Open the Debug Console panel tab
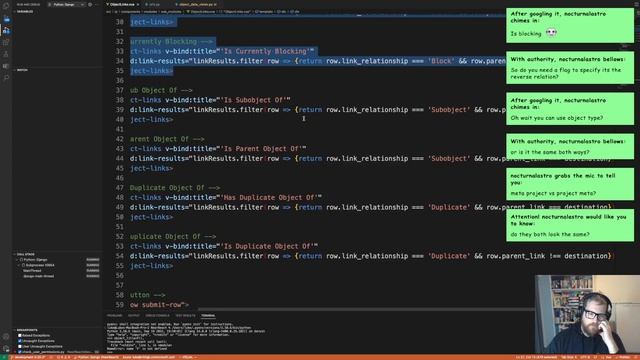Image resolution: width=640 pixels, height=360 pixels. click(158, 316)
